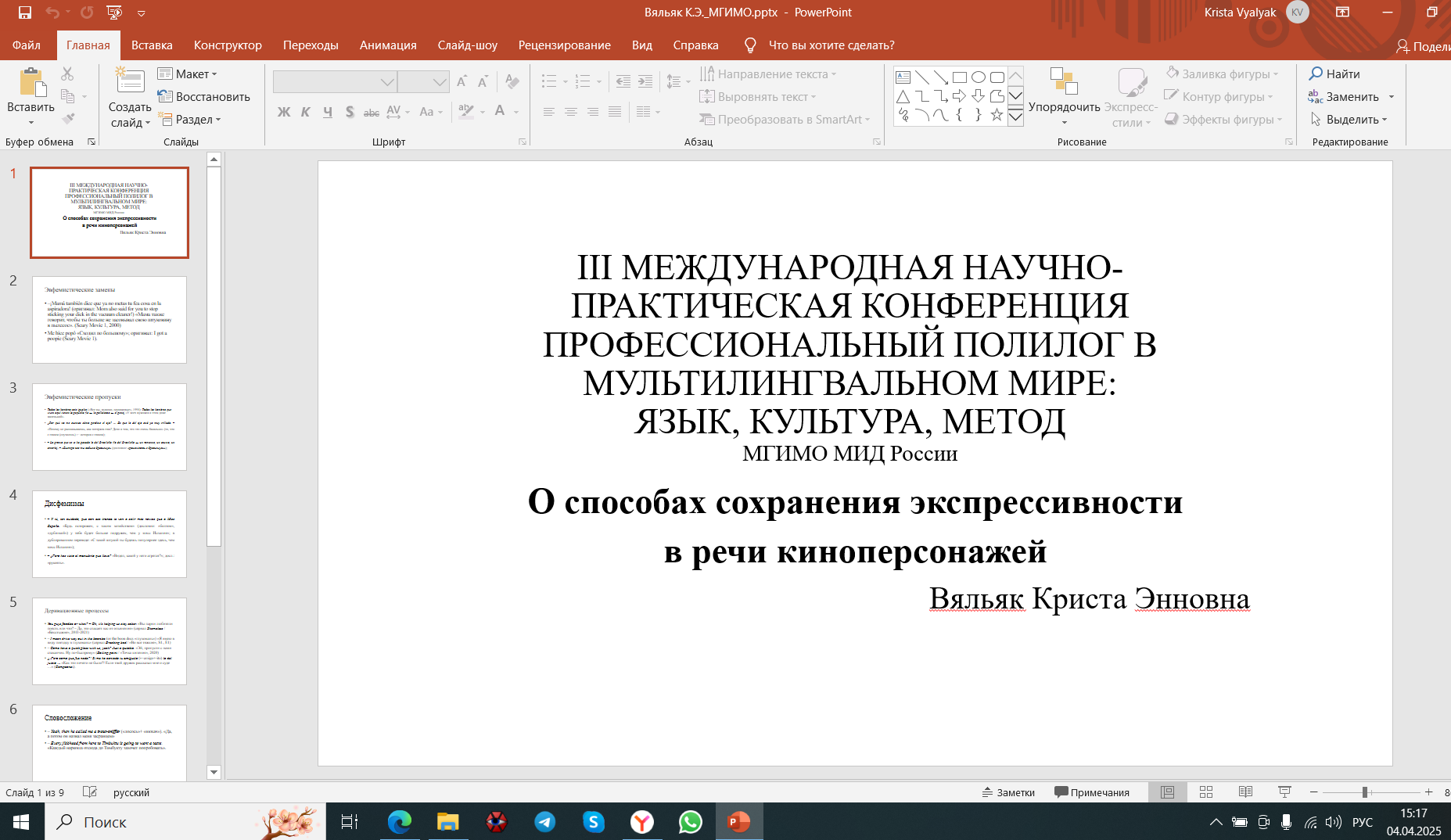
Task: Switch to Рецензирование tab
Action: coord(564,45)
